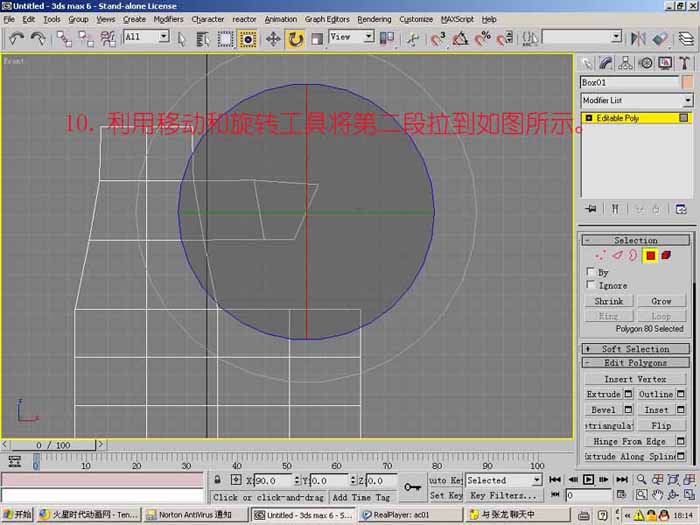
Task: Switch to the Utilities command panel tab
Action: pyautogui.click(x=684, y=63)
